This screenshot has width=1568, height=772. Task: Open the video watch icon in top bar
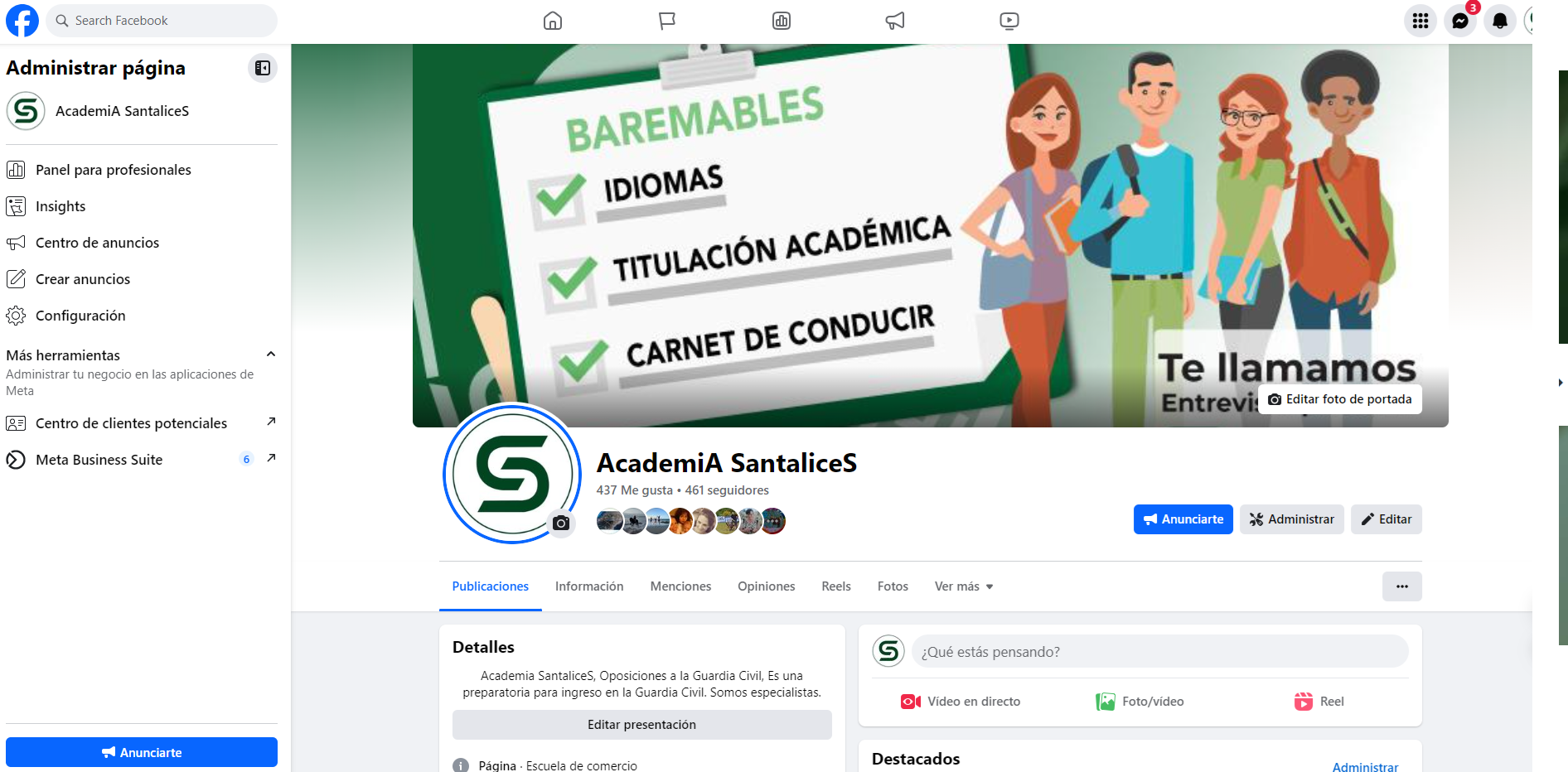1009,21
